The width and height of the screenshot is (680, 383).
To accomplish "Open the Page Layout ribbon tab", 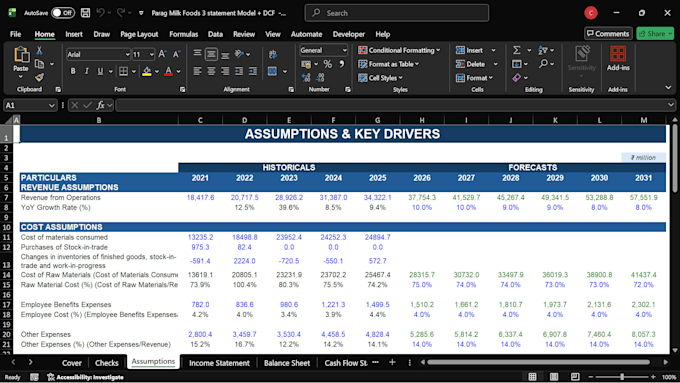I will point(139,34).
